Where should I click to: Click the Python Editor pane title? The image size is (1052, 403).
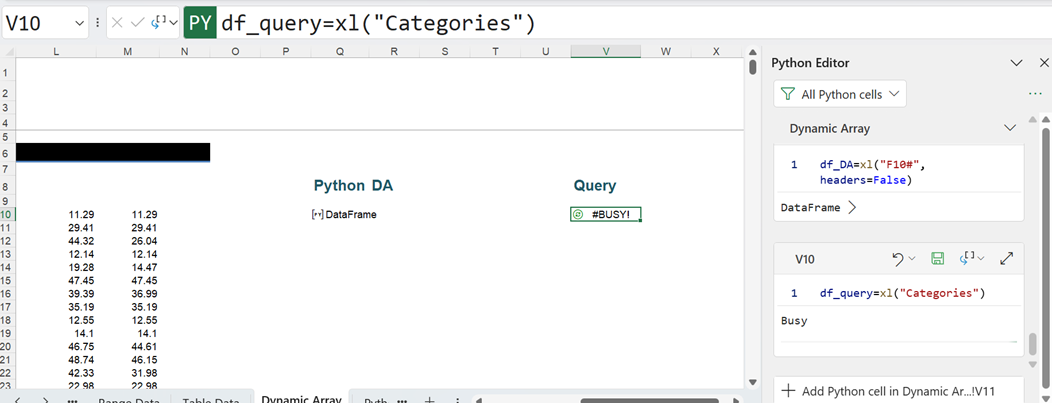[x=810, y=63]
